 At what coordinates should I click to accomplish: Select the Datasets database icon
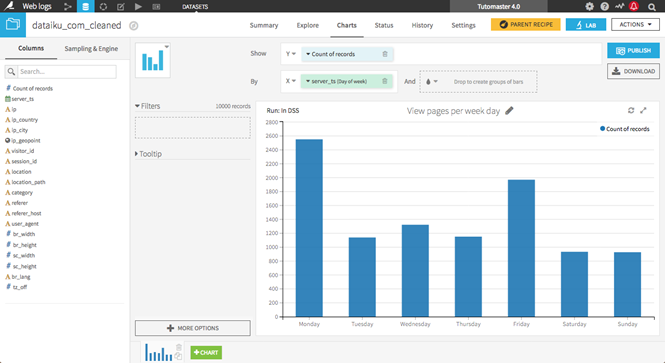point(85,6)
